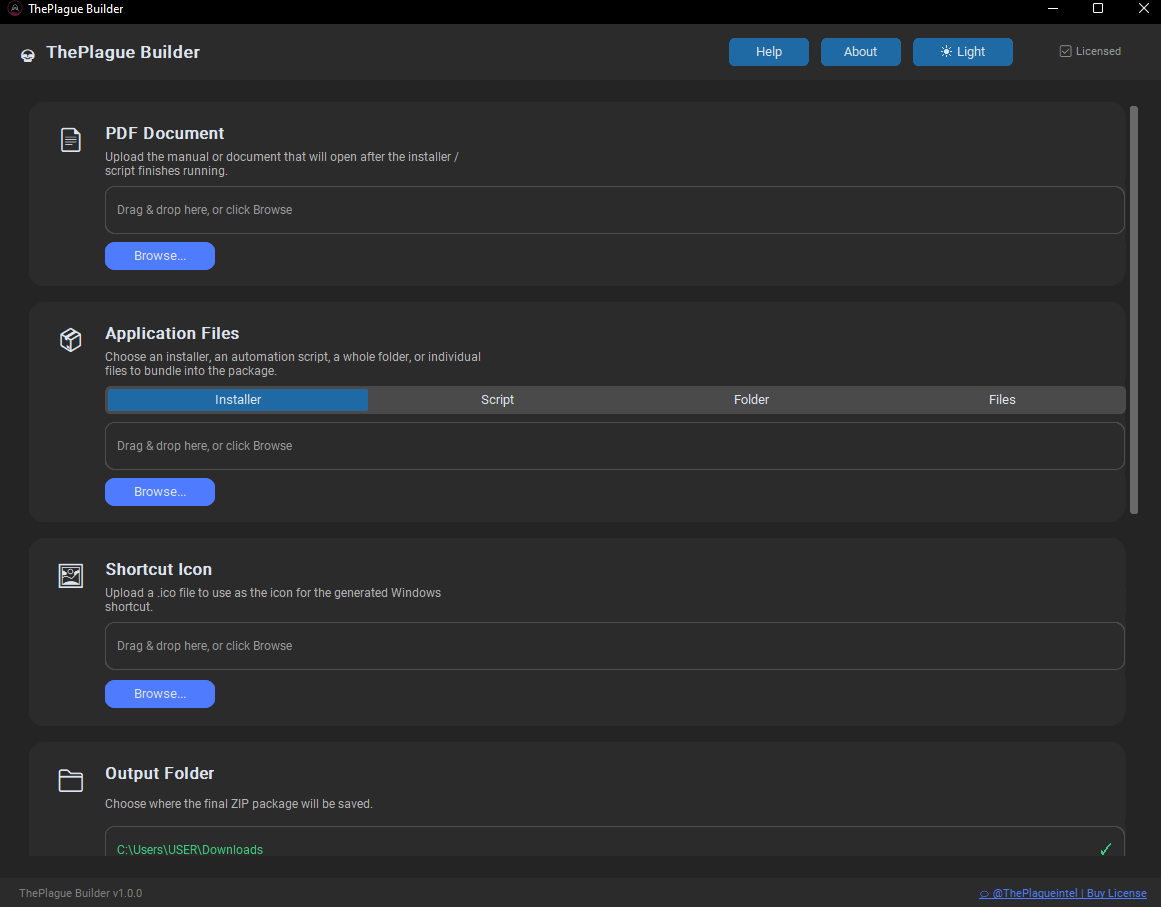Open the @ThePlagueintel | Buy License link
This screenshot has height=907, width=1161.
coord(1063,893)
